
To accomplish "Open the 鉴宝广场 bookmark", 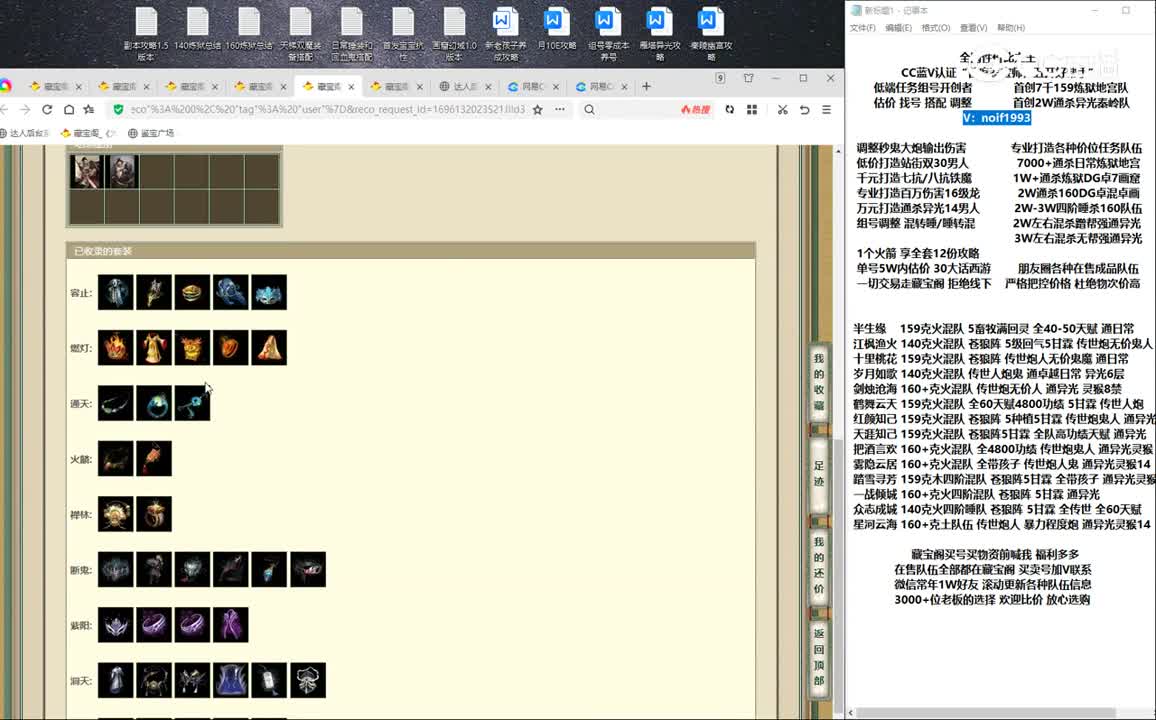I will [151, 133].
